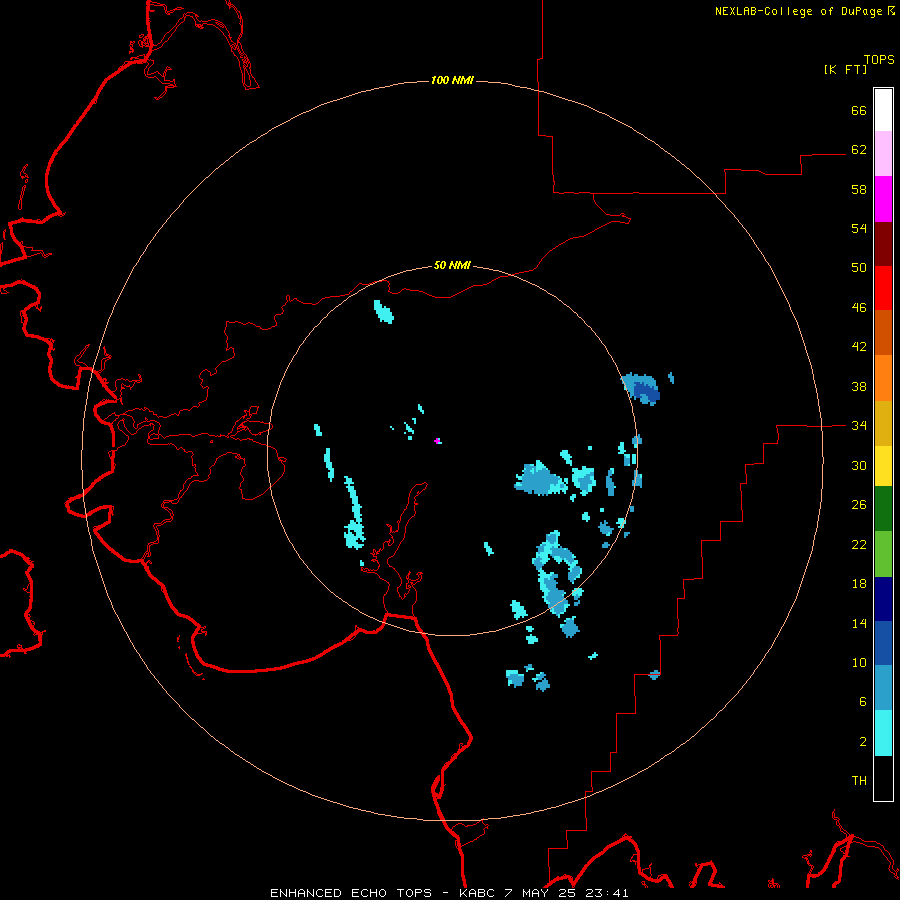900x900 pixels.
Task: Click the magenta legend swatch
Action: tap(883, 199)
